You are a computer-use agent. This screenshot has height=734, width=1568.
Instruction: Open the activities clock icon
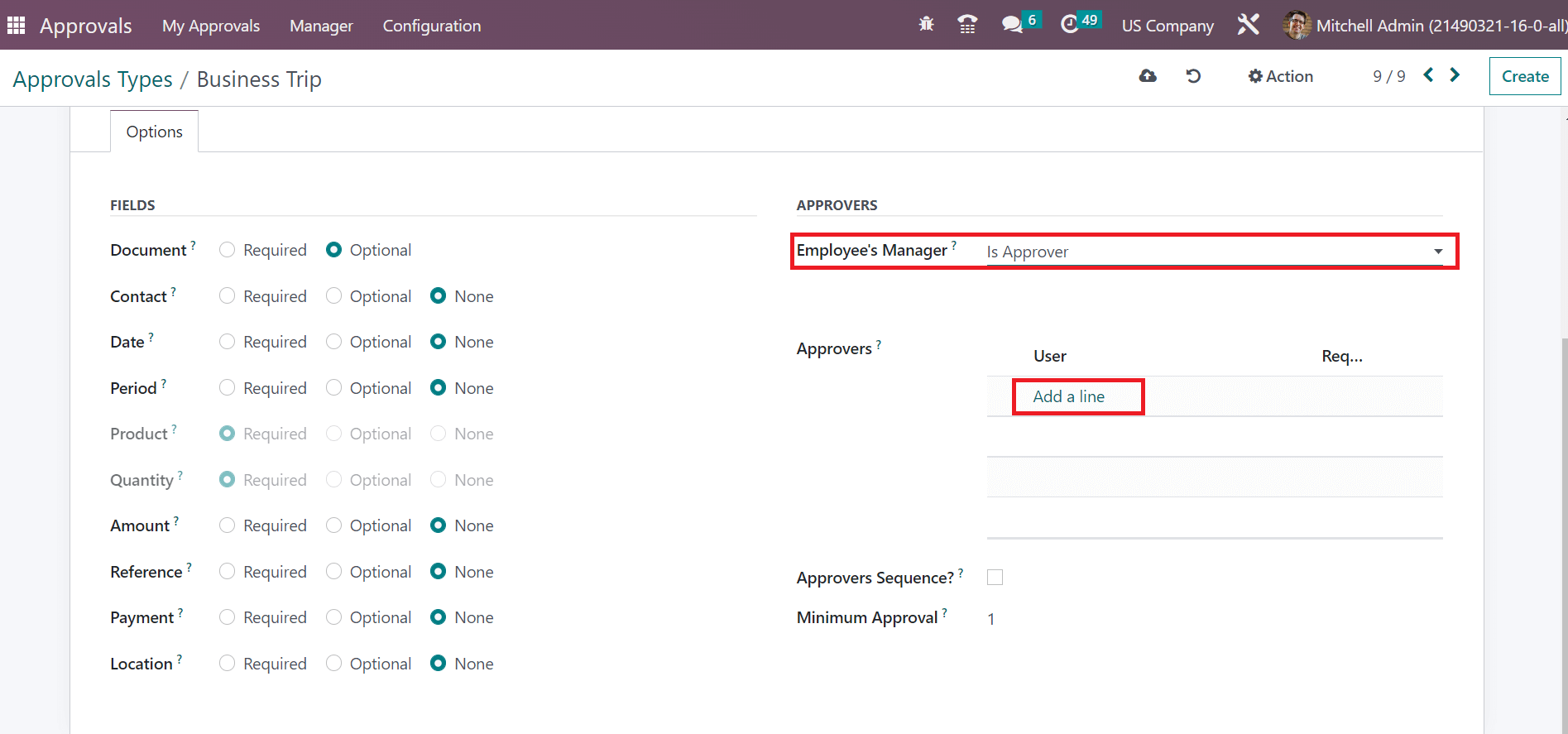1070,24
